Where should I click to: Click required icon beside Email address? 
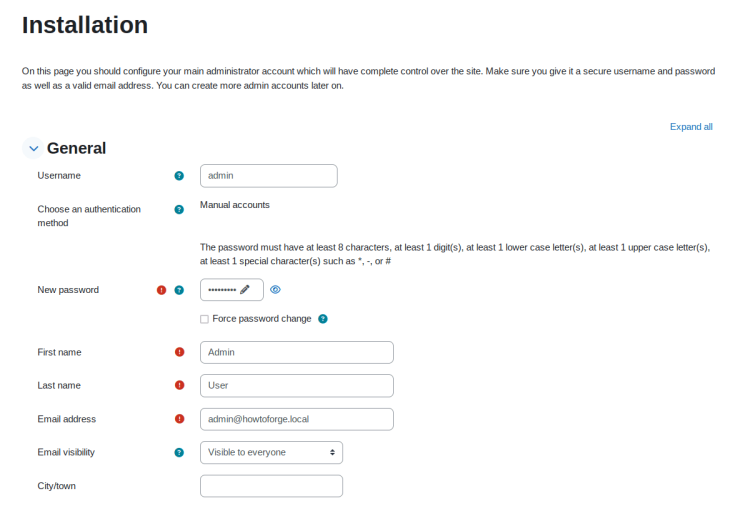coord(179,419)
